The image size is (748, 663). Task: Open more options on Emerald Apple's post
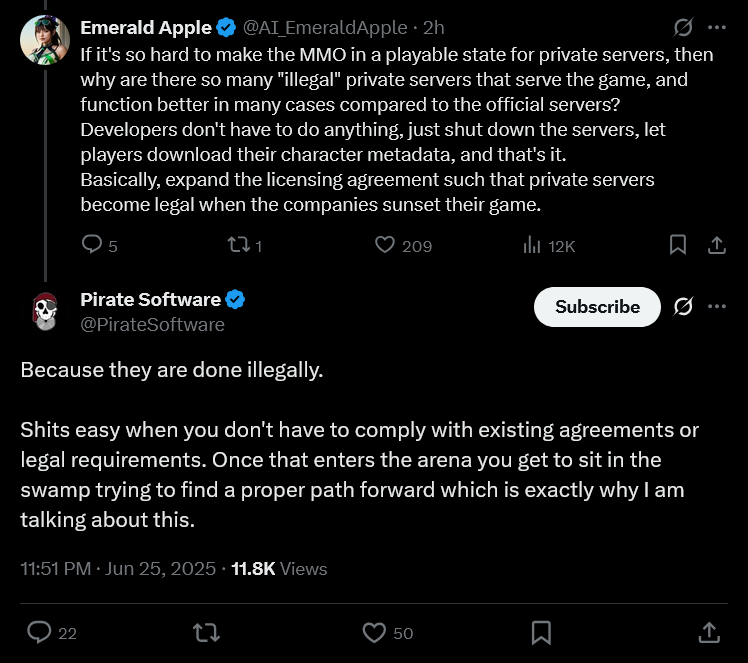click(x=717, y=28)
